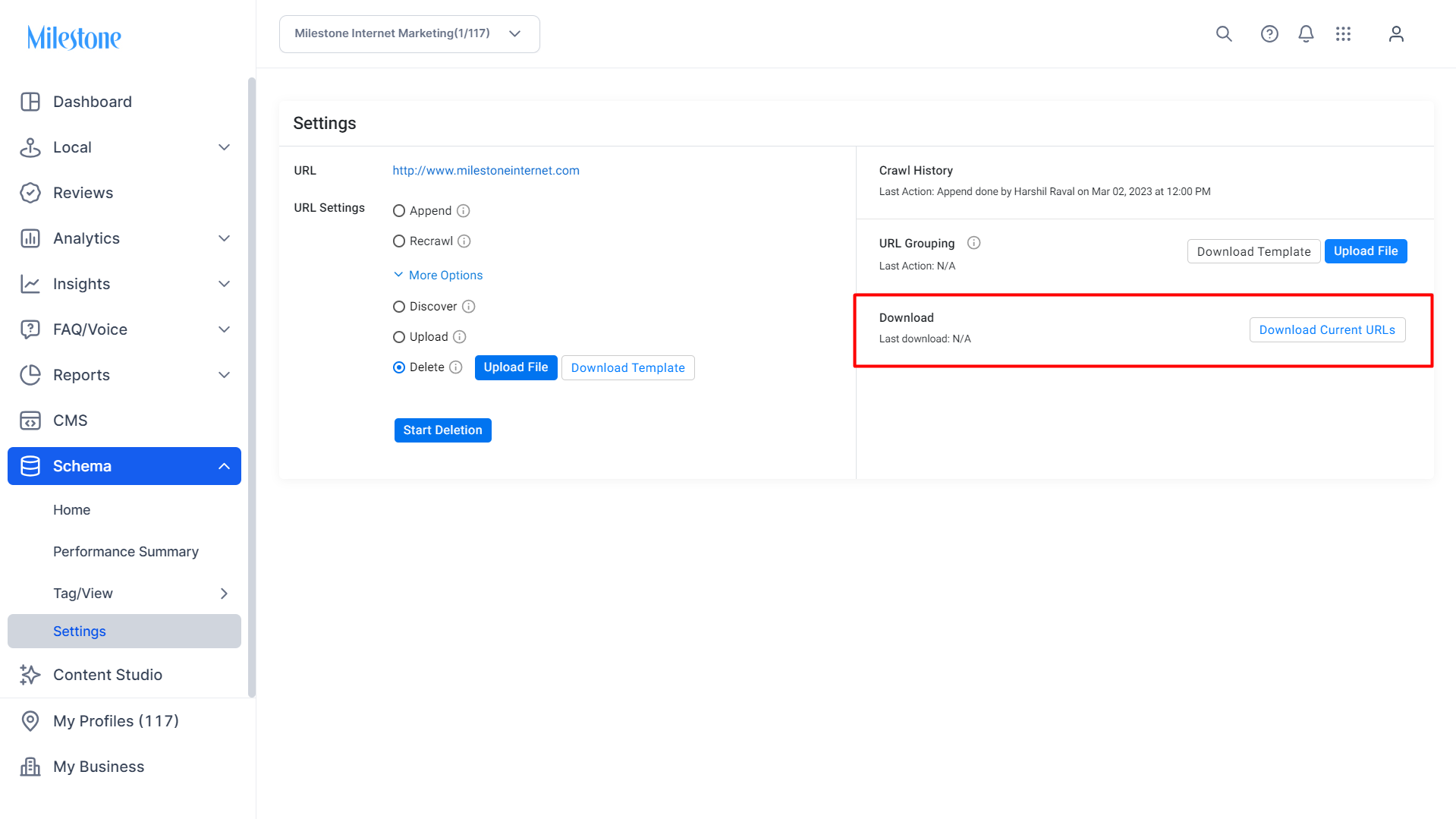The height and width of the screenshot is (819, 1456).
Task: Open Schema Settings menu item
Action: pos(124,632)
